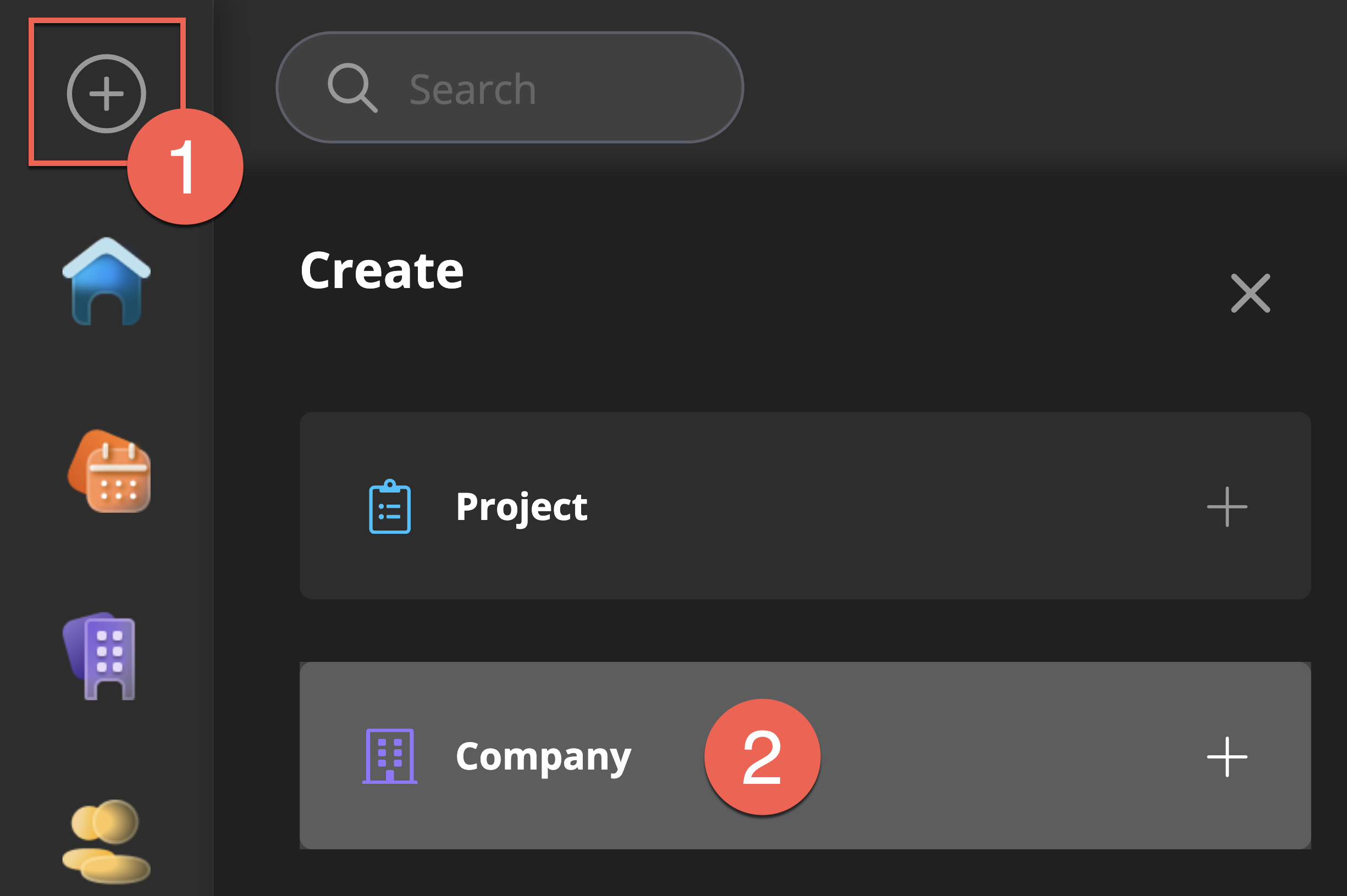Viewport: 1347px width, 896px height.
Task: Click the red number 1 badge
Action: pos(185,167)
